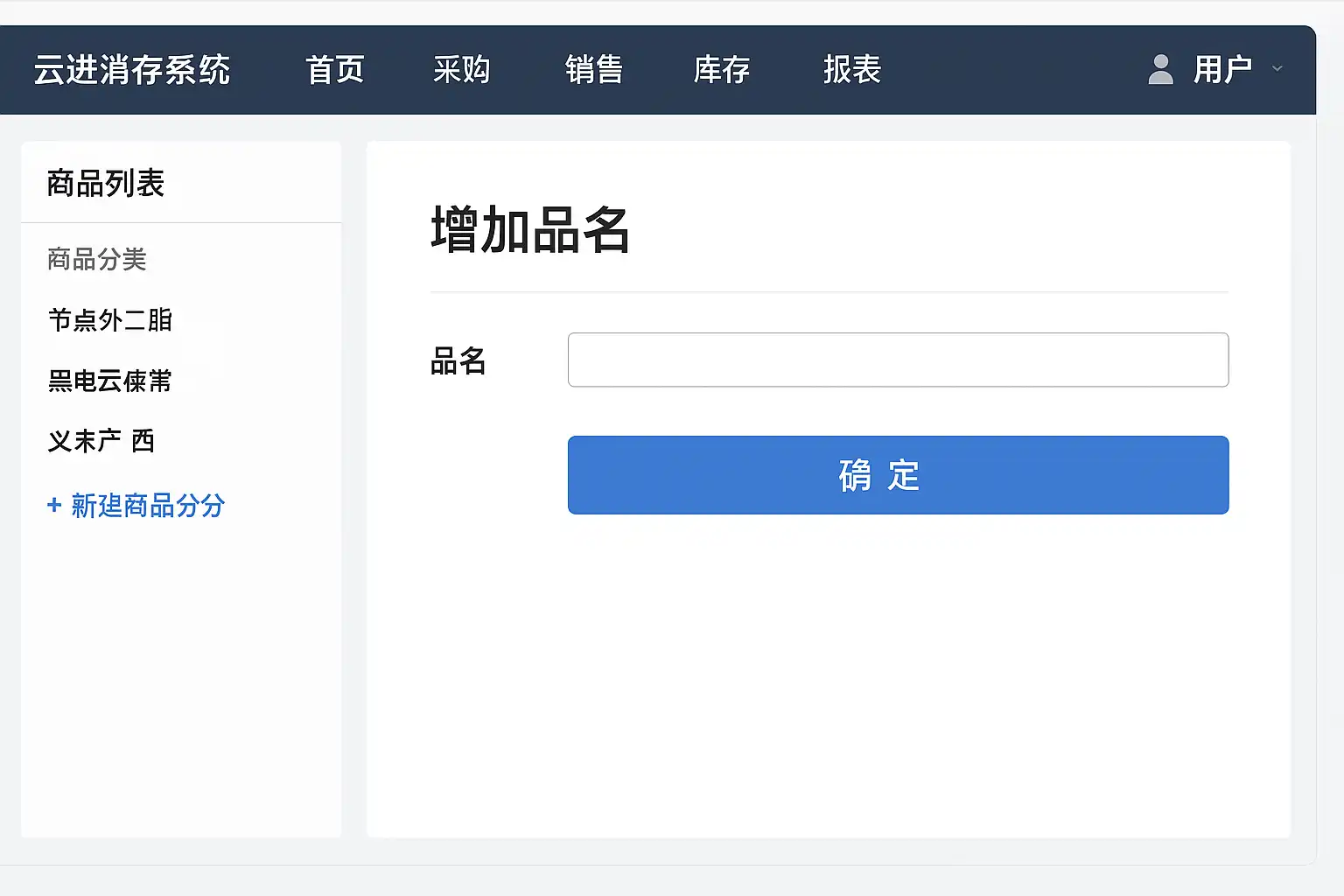Open the 销售 menu item

594,69
